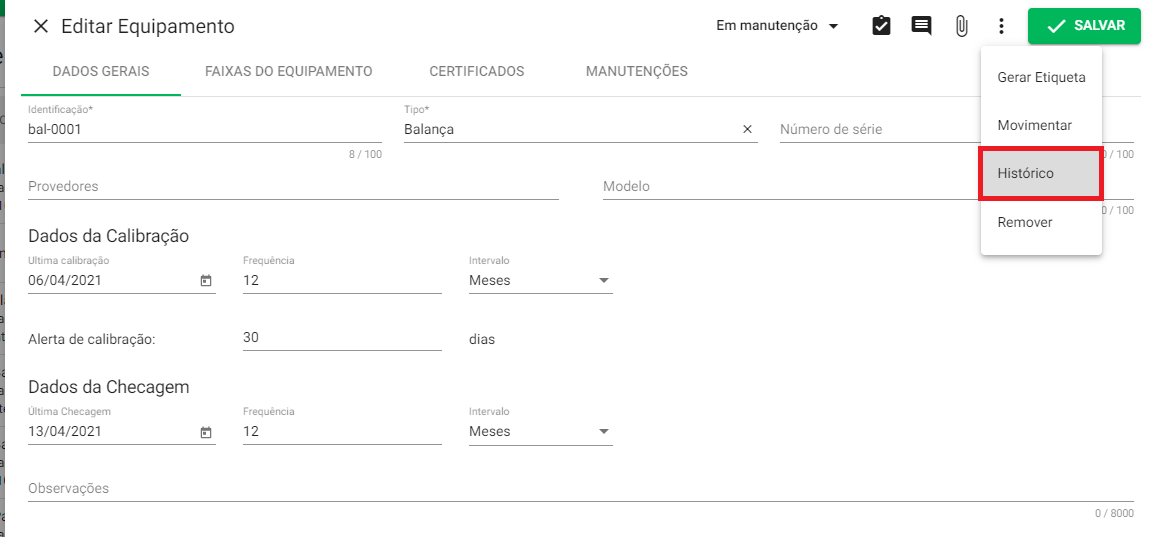Click the paperclip attachments icon
The height and width of the screenshot is (537, 1157).
pyautogui.click(x=961, y=27)
